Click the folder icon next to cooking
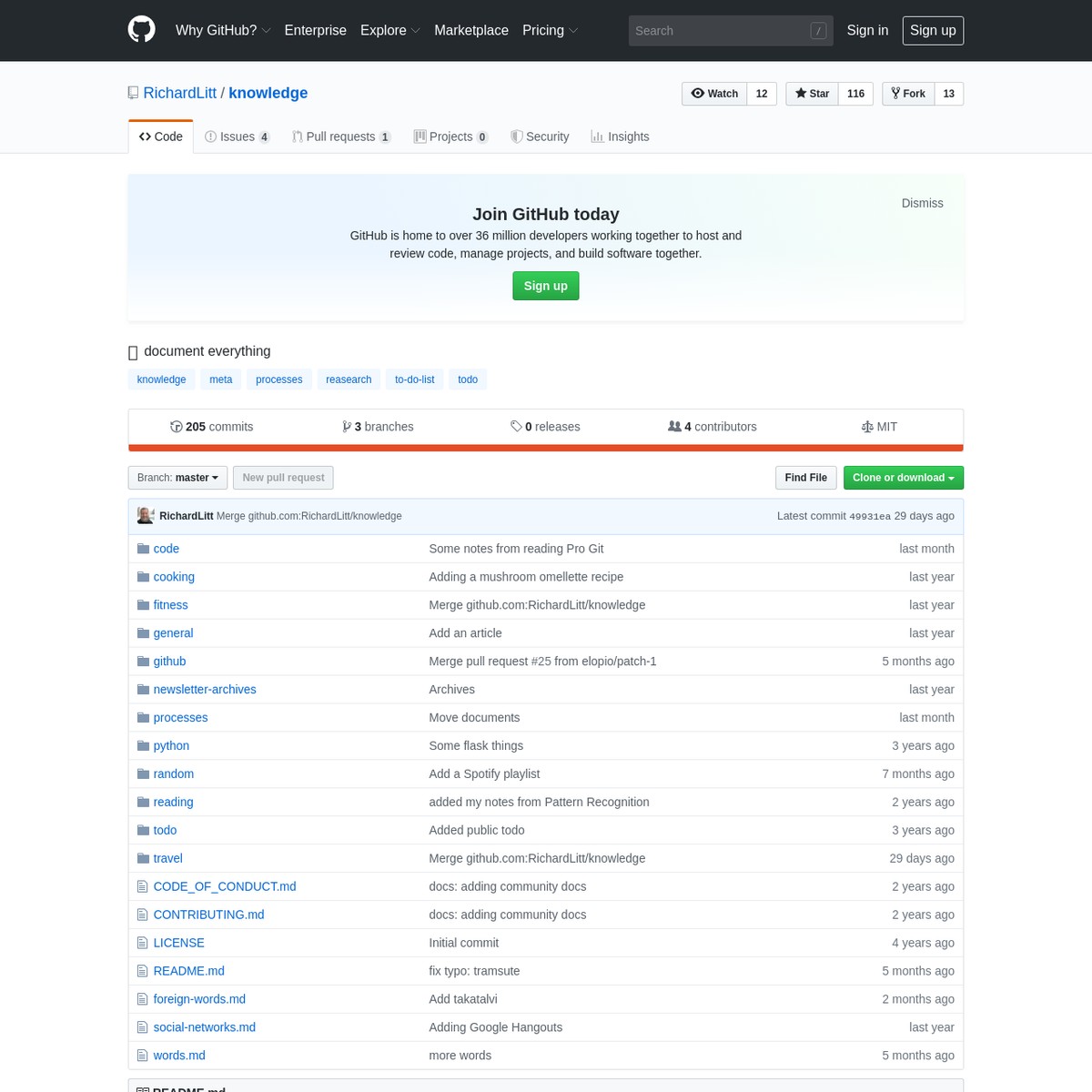 143,577
